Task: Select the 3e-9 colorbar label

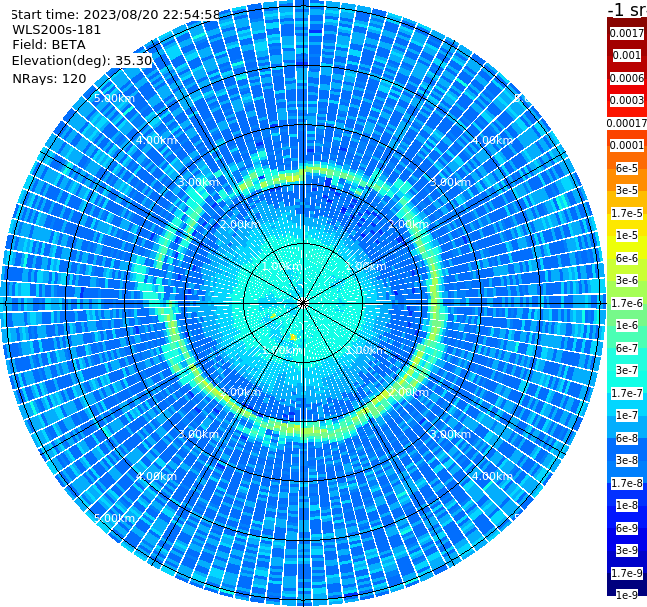Action: [627, 550]
